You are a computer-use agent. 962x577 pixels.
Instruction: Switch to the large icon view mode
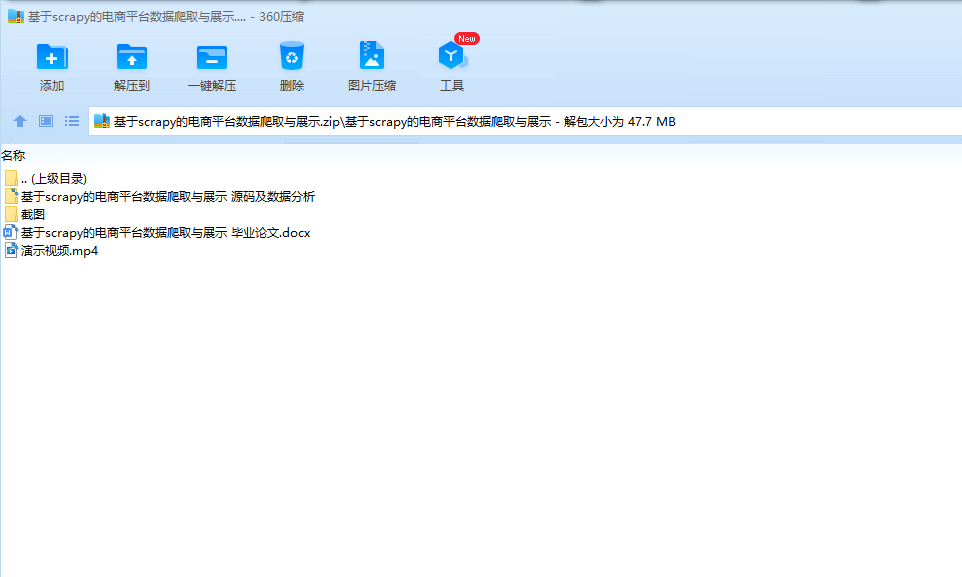tap(46, 121)
